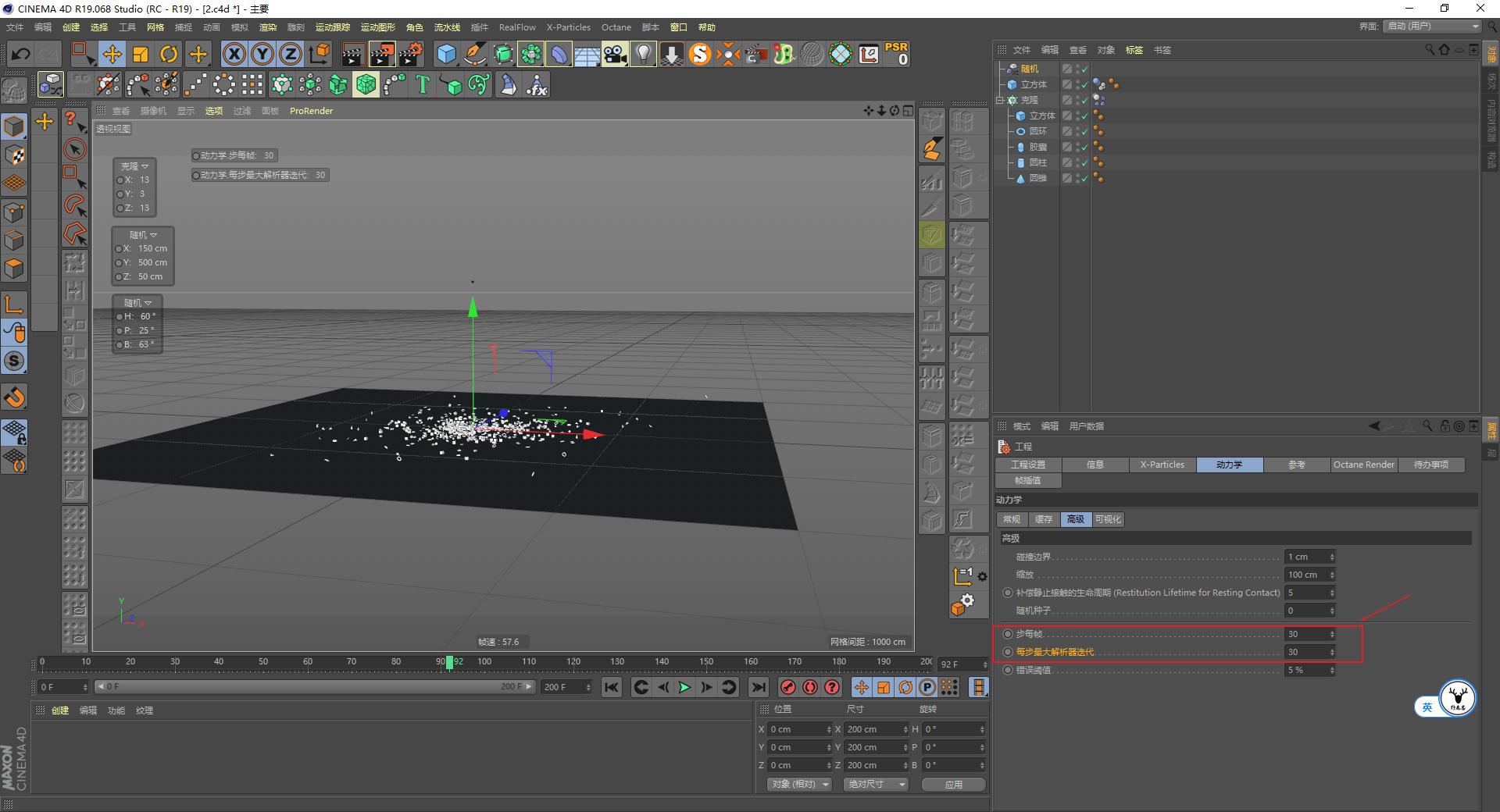Click the render to Picture Viewer icon
Viewport: 1500px width, 812px height.
381,54
